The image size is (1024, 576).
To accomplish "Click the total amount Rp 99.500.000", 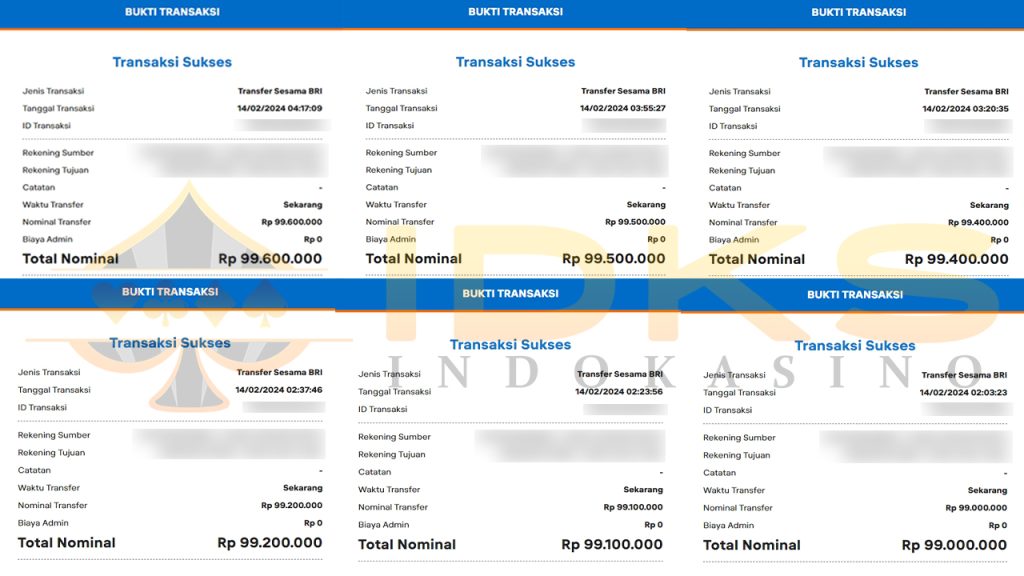I will click(x=613, y=259).
